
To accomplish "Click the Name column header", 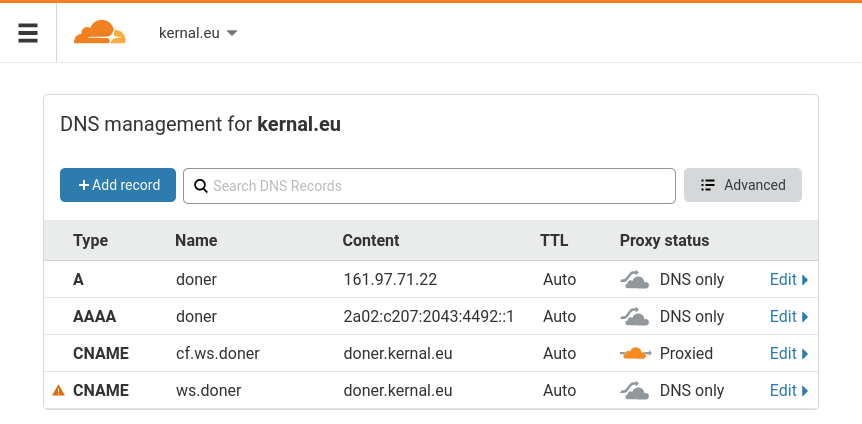I will [x=196, y=241].
